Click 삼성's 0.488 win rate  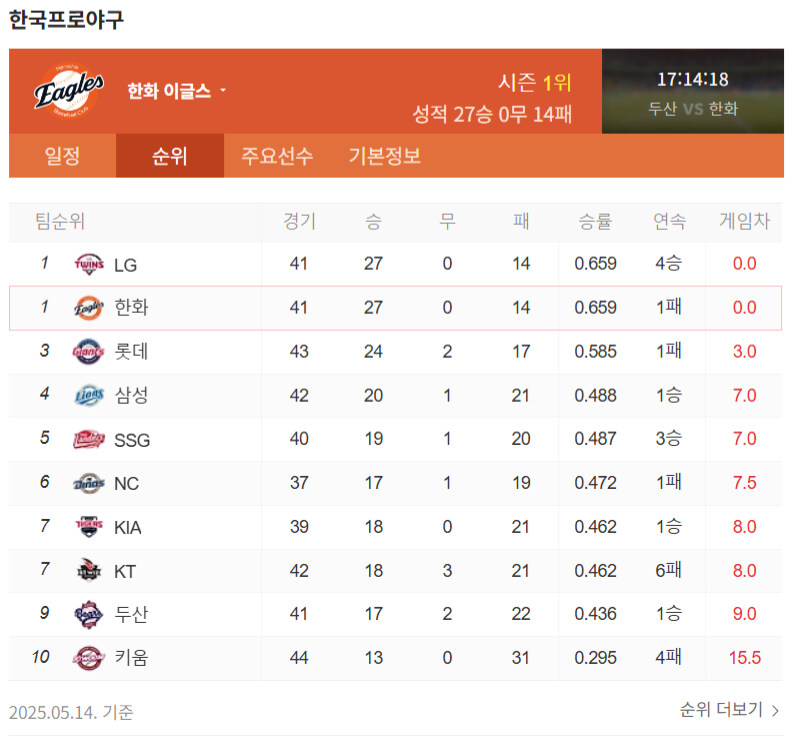click(595, 396)
